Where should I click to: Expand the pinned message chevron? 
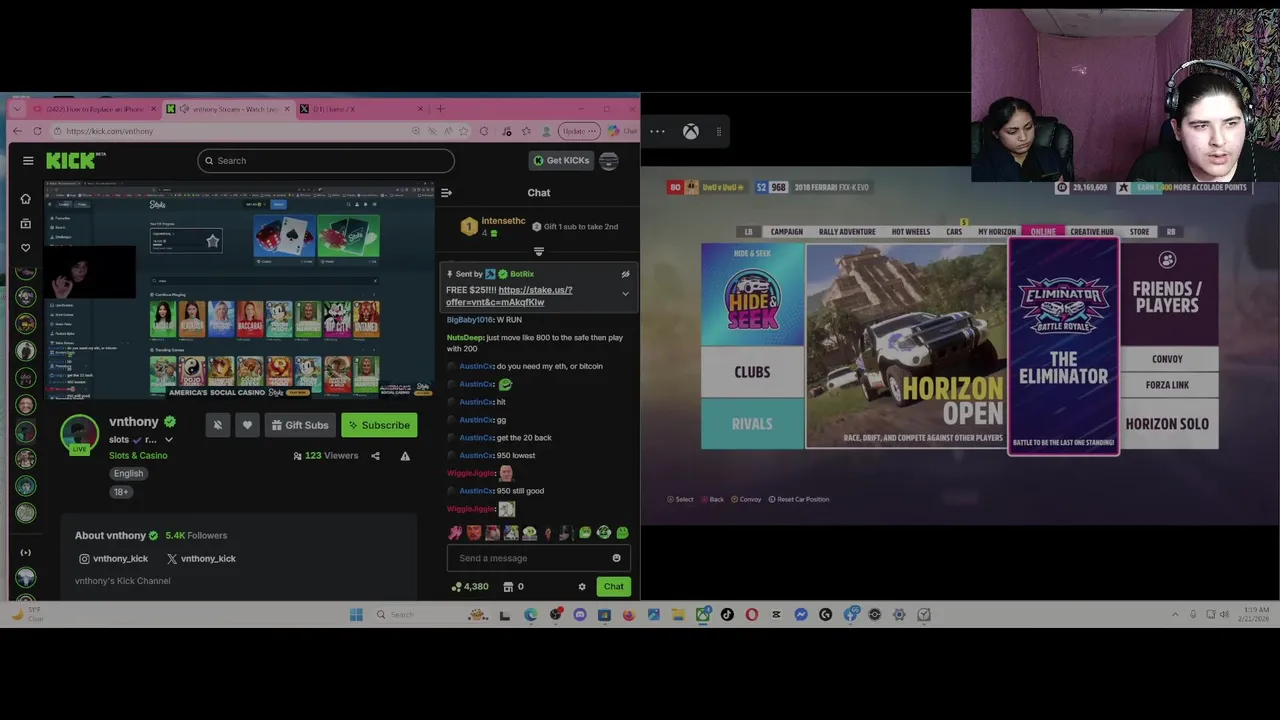(x=625, y=294)
